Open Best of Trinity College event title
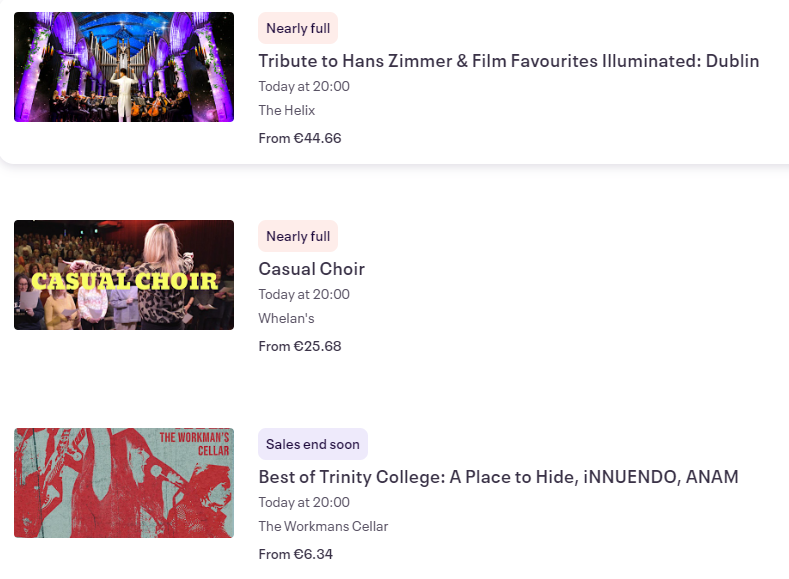This screenshot has height=579, width=789. 498,477
